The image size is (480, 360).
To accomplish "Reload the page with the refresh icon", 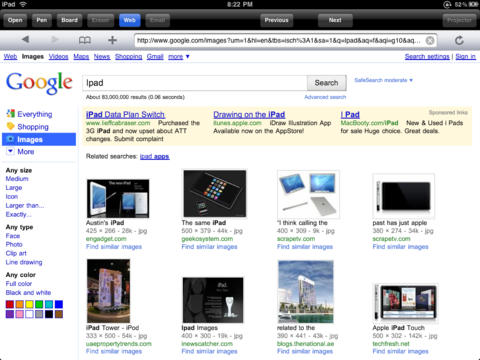I will click(x=459, y=40).
